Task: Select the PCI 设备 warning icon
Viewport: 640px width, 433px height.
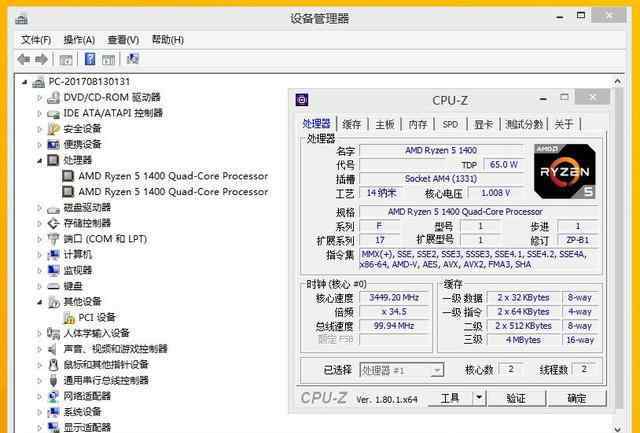Action: click(x=69, y=318)
